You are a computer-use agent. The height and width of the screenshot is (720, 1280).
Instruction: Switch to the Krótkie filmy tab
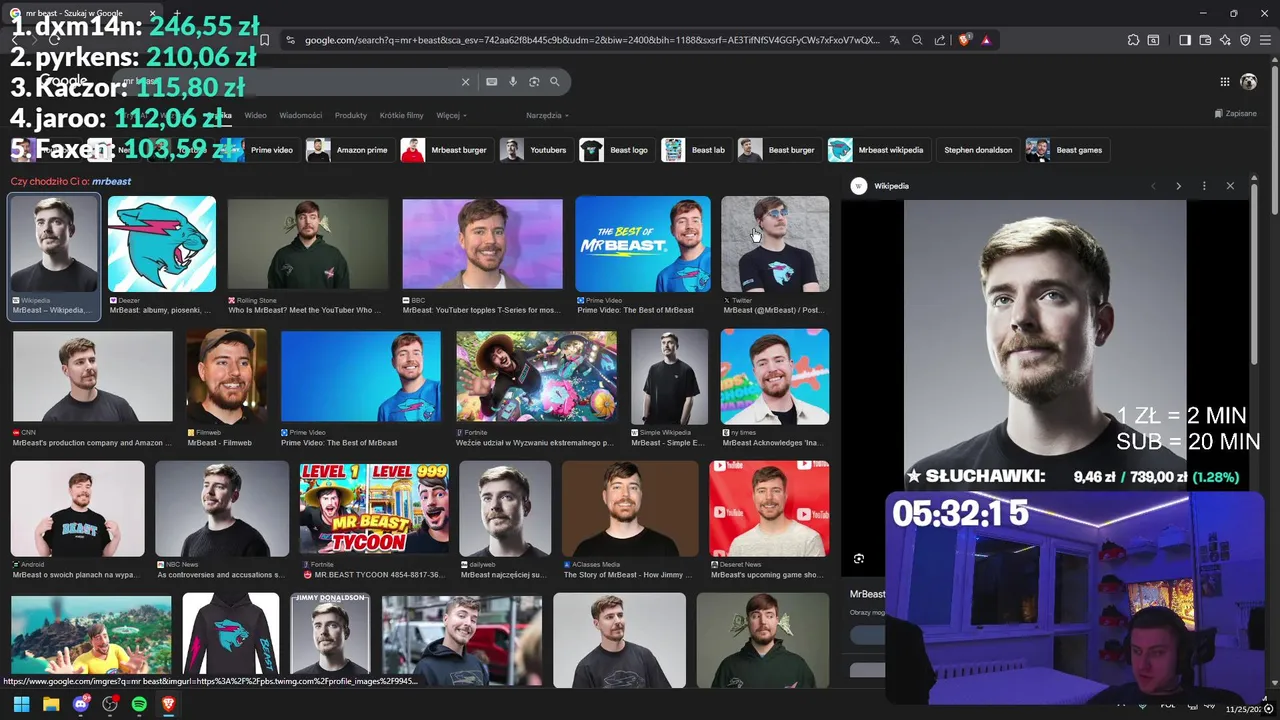click(x=401, y=115)
